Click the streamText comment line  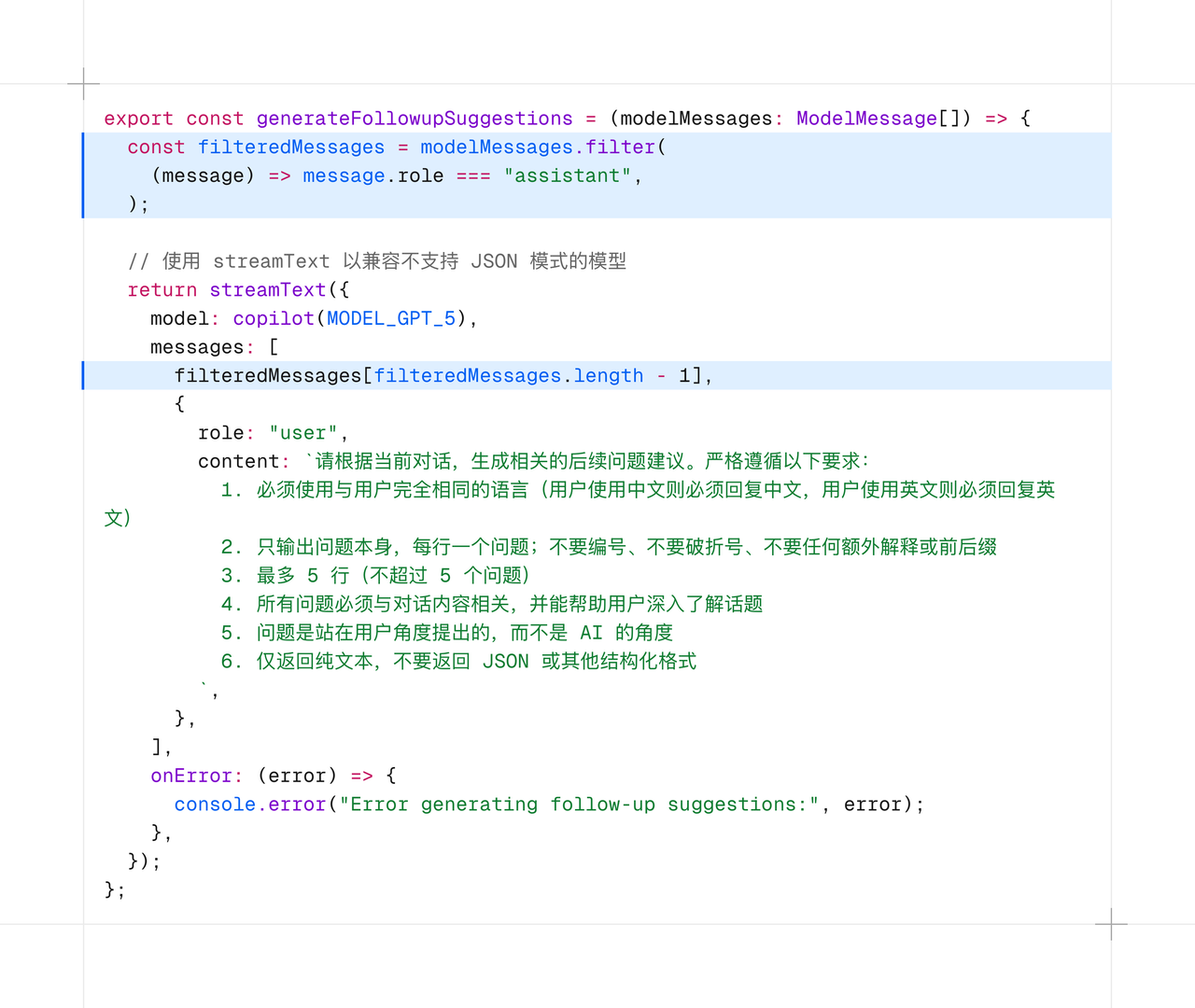pyautogui.click(x=376, y=261)
